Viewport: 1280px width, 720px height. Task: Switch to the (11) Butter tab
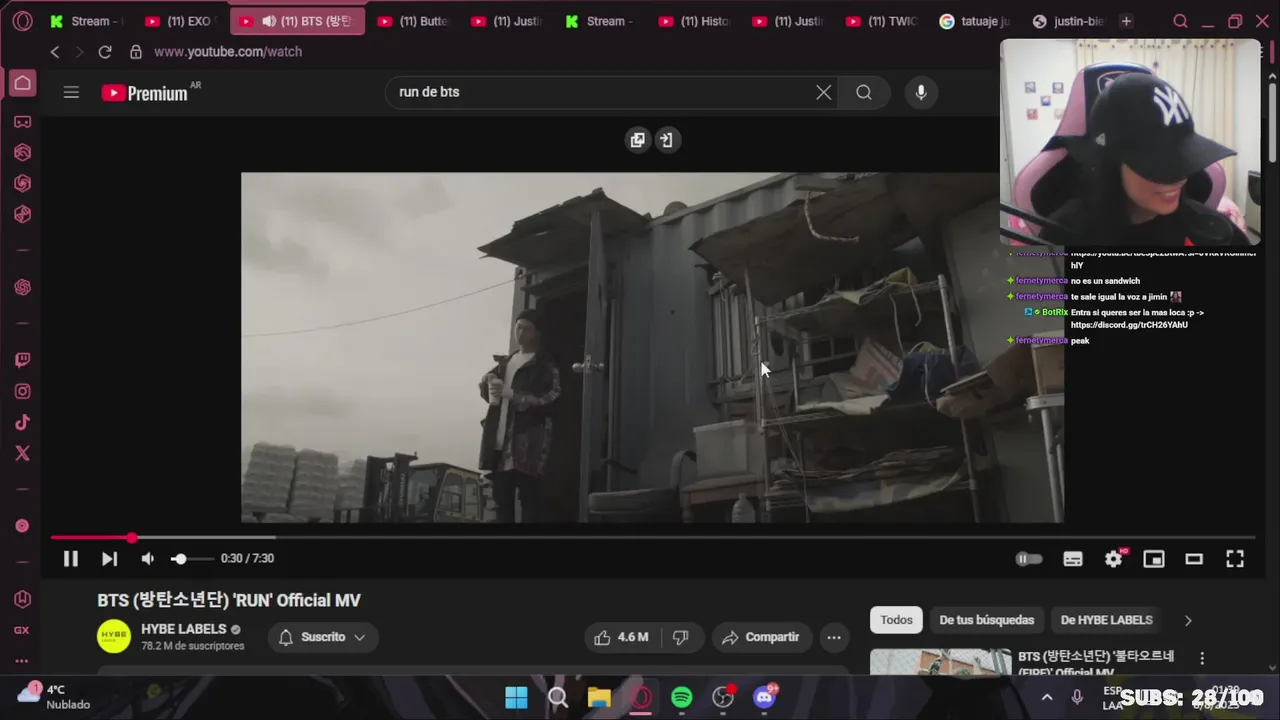[x=414, y=21]
